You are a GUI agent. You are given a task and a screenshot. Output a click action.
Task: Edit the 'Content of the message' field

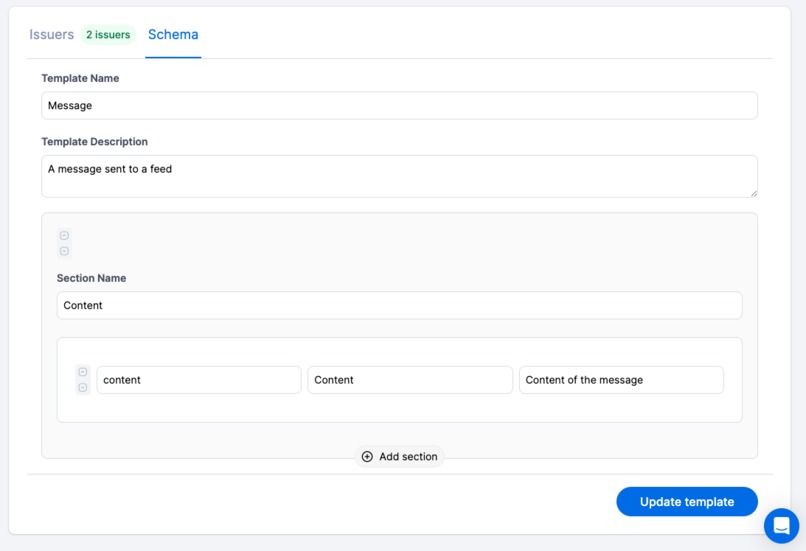pyautogui.click(x=621, y=380)
